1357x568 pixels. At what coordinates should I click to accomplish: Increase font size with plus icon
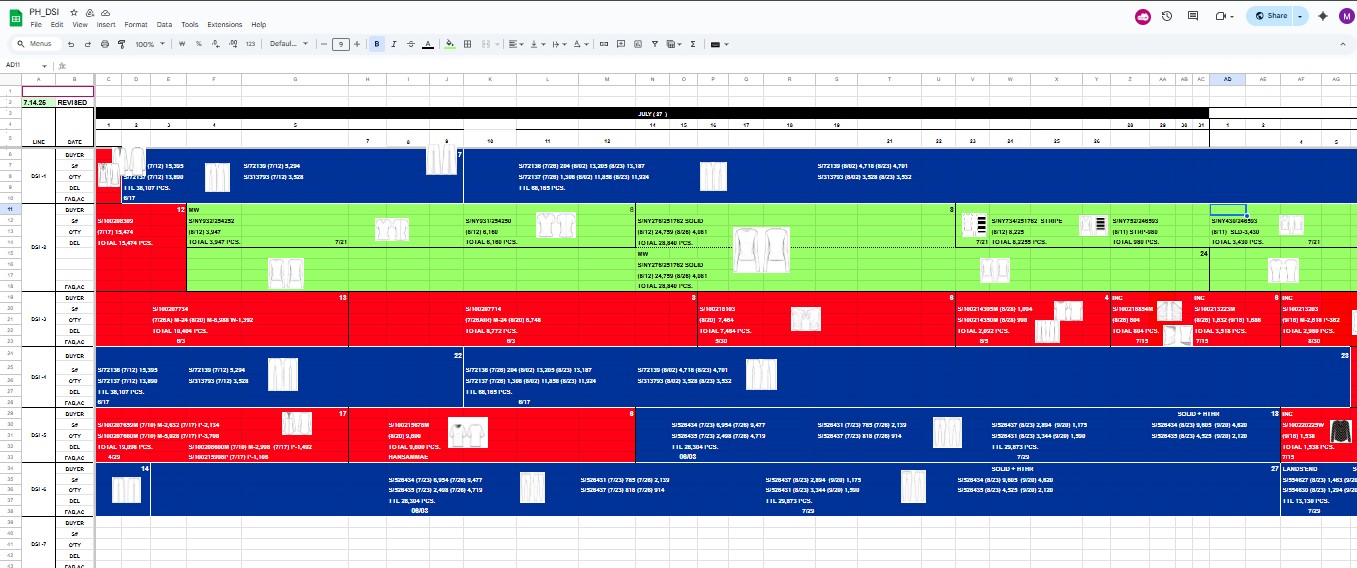357,44
